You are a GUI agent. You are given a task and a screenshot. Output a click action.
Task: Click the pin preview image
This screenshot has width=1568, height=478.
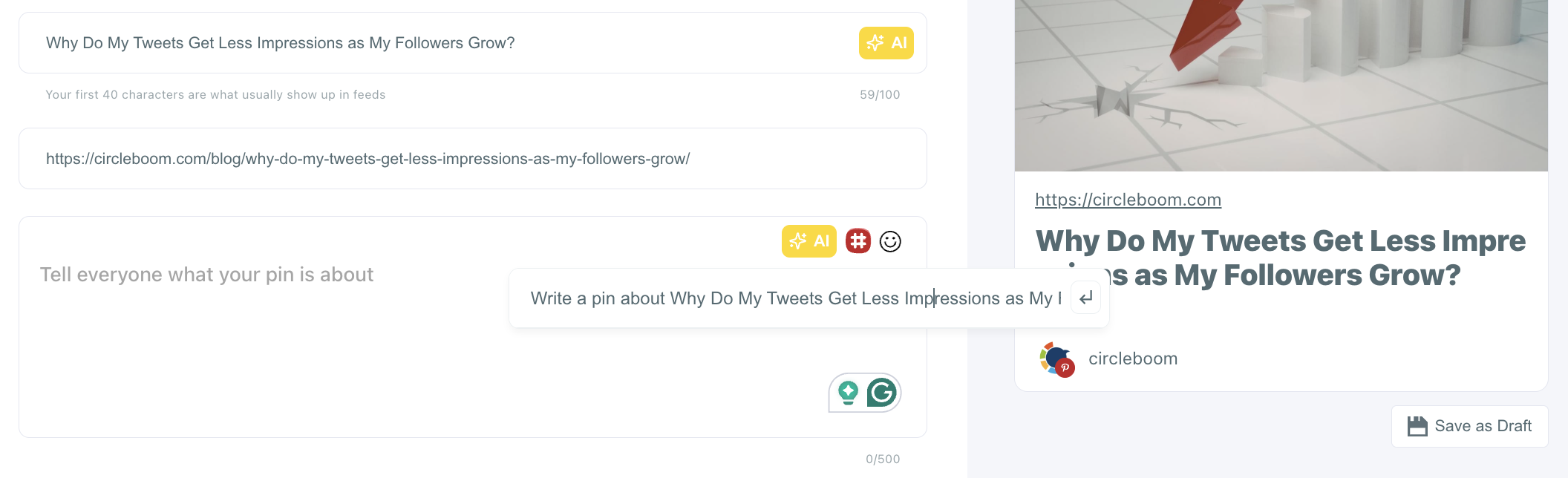pos(1281,85)
